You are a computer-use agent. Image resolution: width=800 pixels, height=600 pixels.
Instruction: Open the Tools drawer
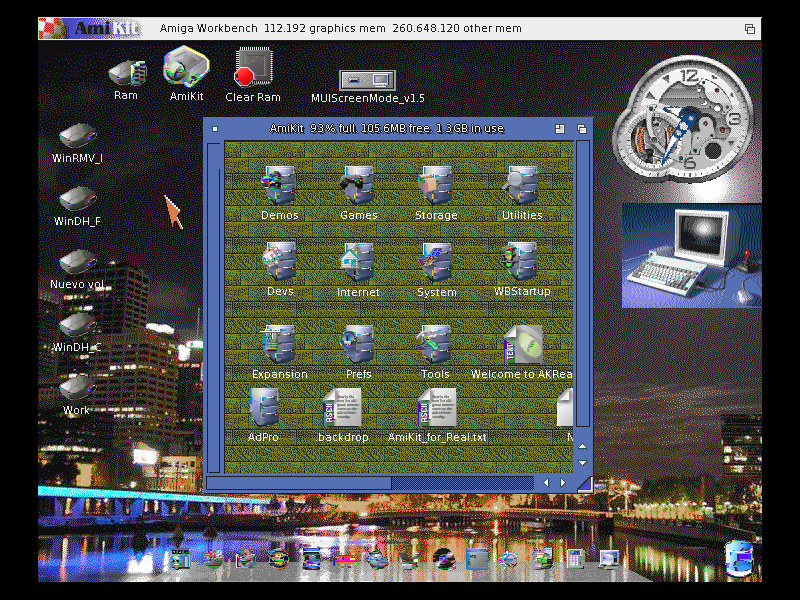coord(435,345)
